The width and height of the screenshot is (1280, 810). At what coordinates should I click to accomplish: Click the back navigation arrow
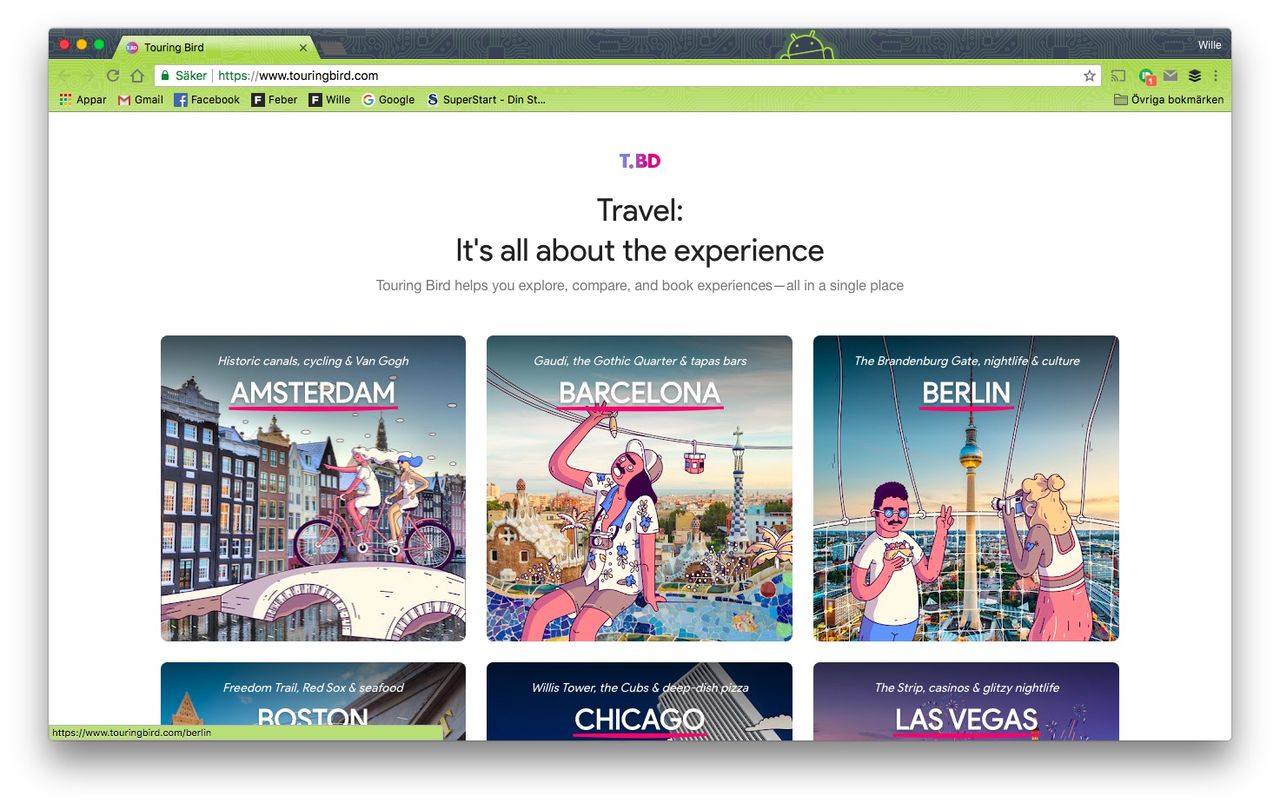coord(65,76)
